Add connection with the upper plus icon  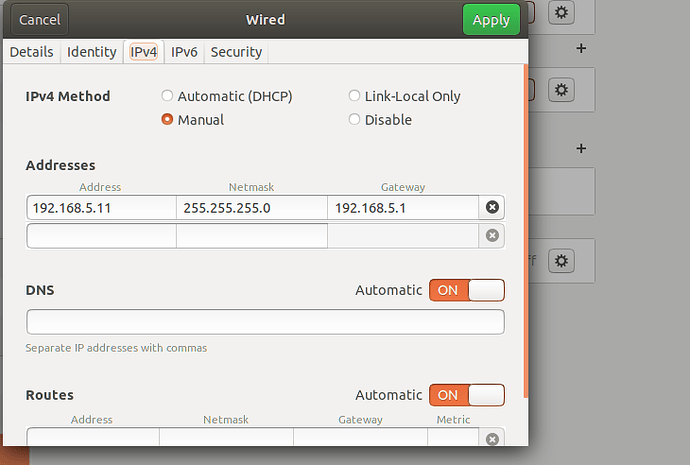[581, 48]
